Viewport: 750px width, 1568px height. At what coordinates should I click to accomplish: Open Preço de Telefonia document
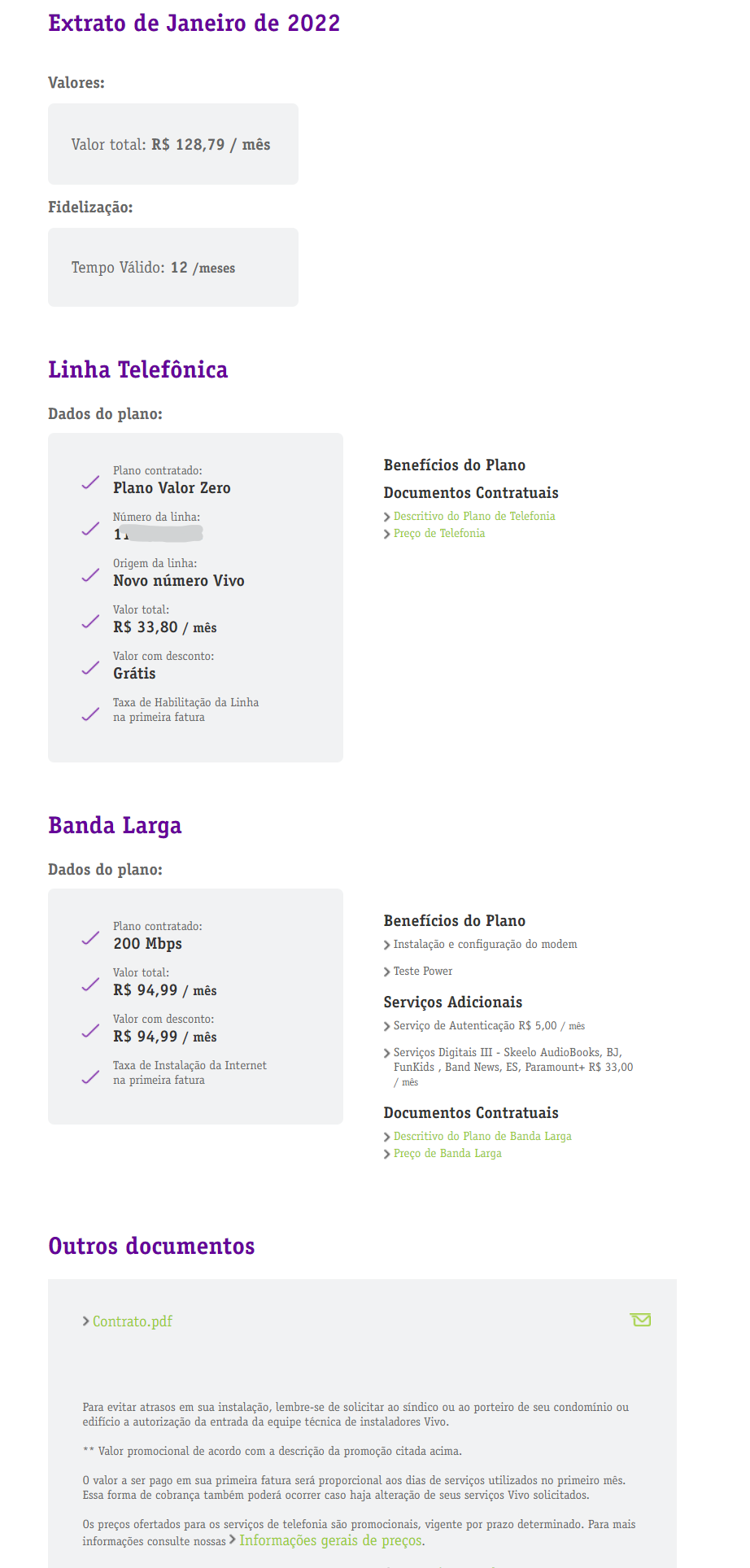pos(439,533)
